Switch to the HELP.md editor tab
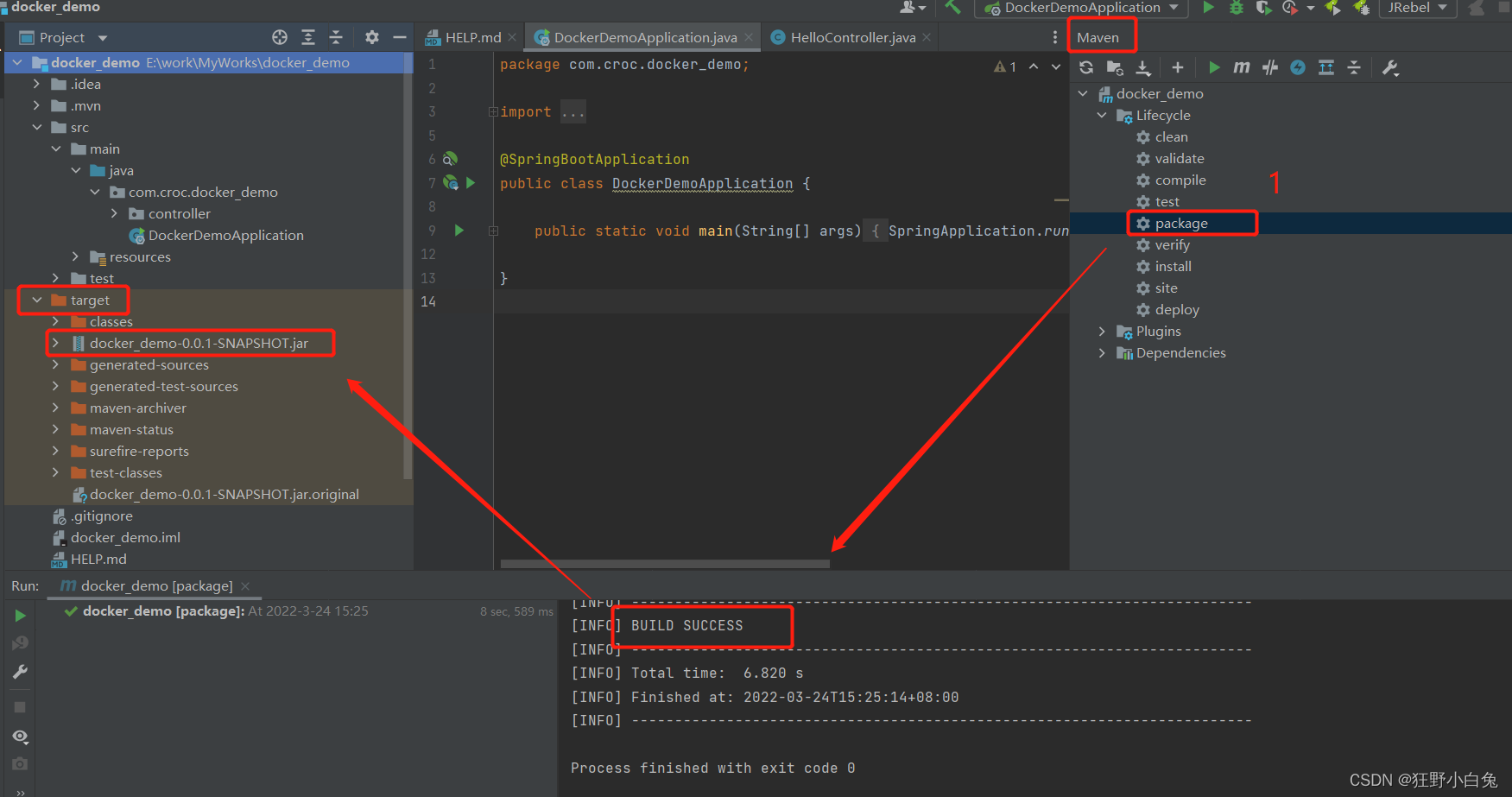 point(471,37)
